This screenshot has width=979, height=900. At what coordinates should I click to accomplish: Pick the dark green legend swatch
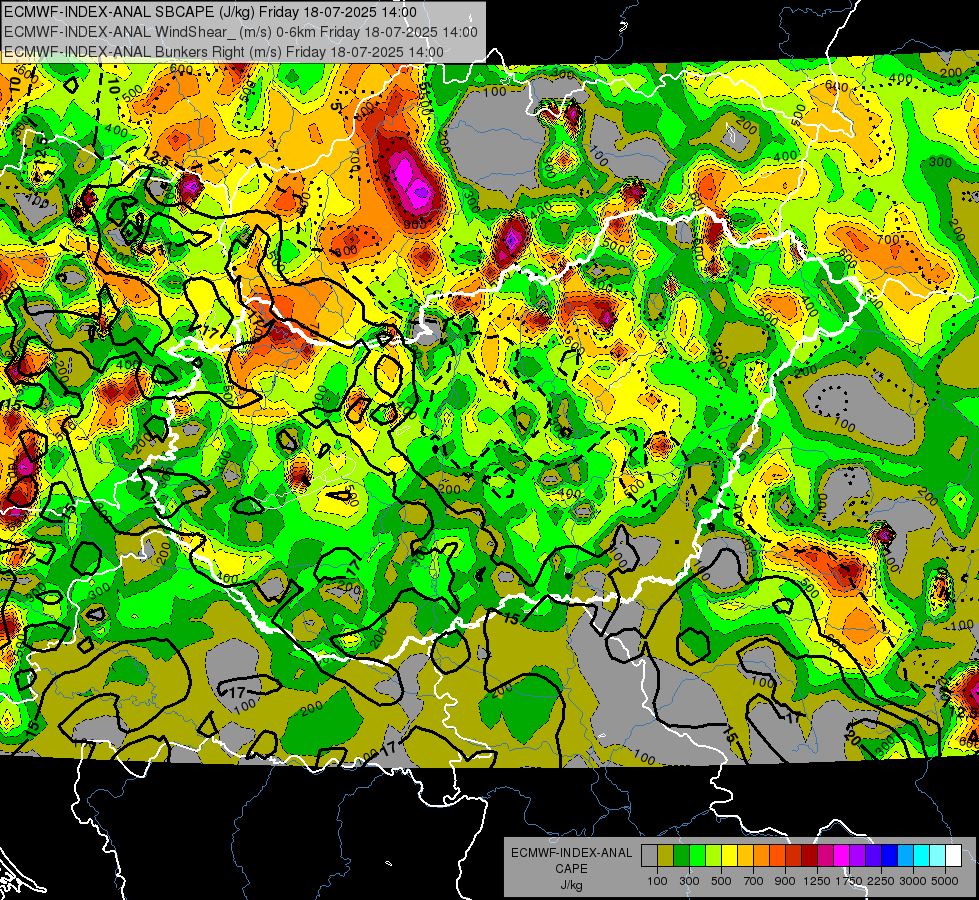pyautogui.click(x=681, y=856)
